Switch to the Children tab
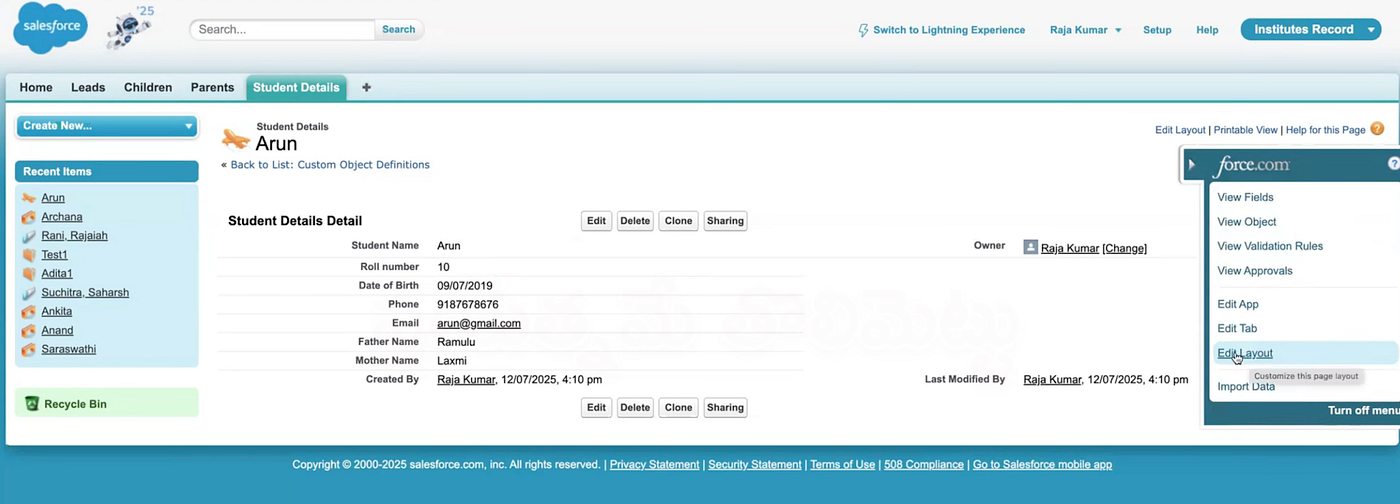Screen dimensions: 1400x504 (x=148, y=88)
